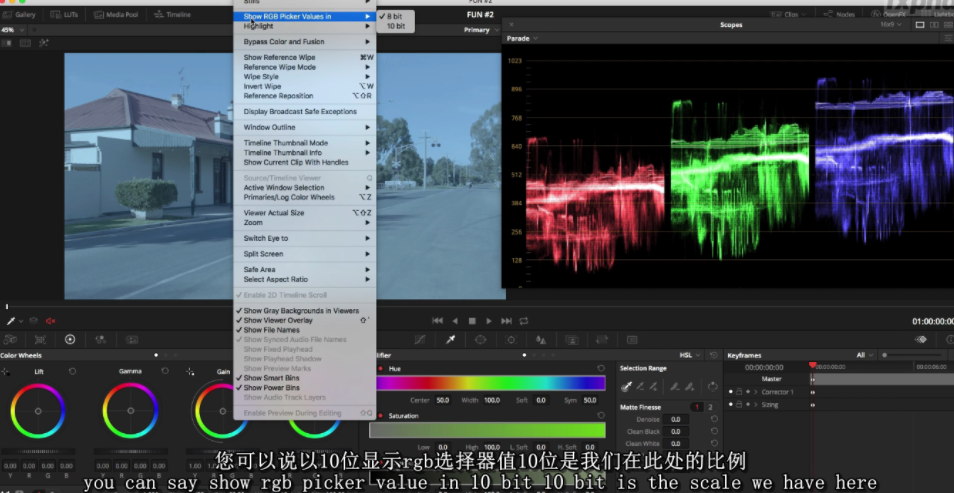Viewport: 954px width, 493px height.
Task: Open the Parade scope type dropdown
Action: (x=522, y=39)
